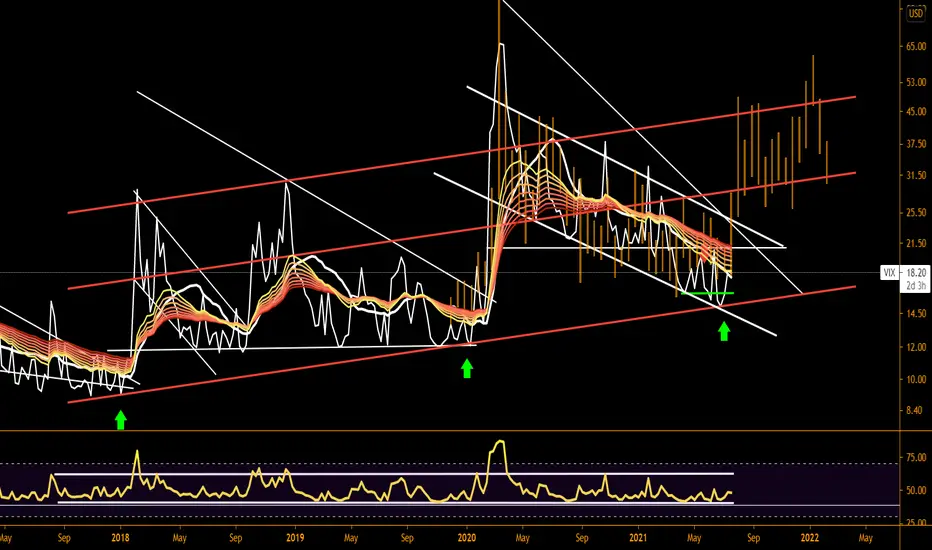Click the 25.50 price axis label
Viewport: 932px width, 550px height.
coord(916,212)
